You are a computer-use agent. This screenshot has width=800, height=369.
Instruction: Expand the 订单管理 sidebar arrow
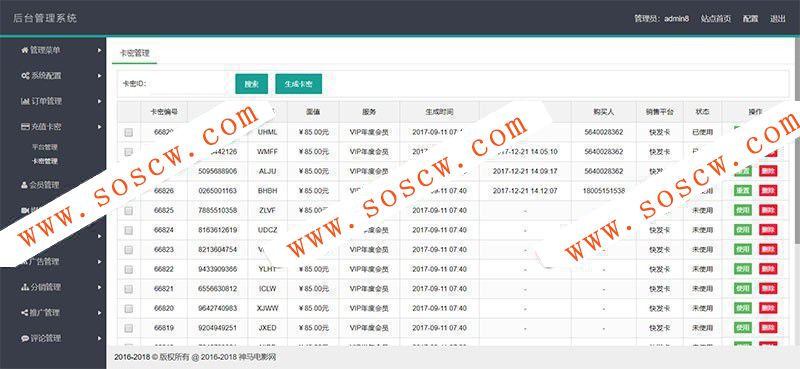pos(99,101)
